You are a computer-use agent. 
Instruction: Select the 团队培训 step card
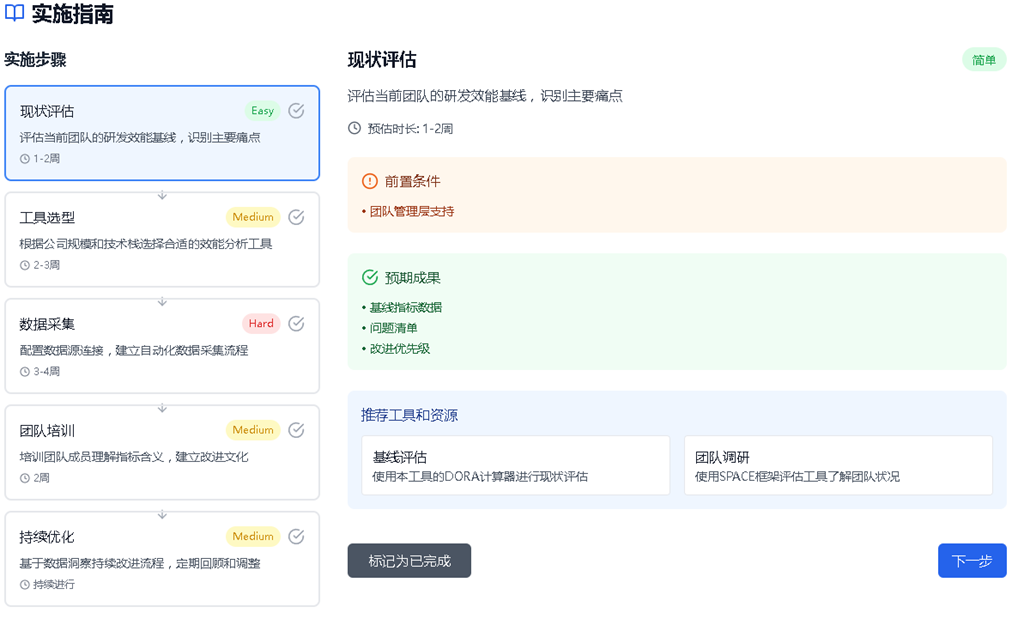click(162, 452)
